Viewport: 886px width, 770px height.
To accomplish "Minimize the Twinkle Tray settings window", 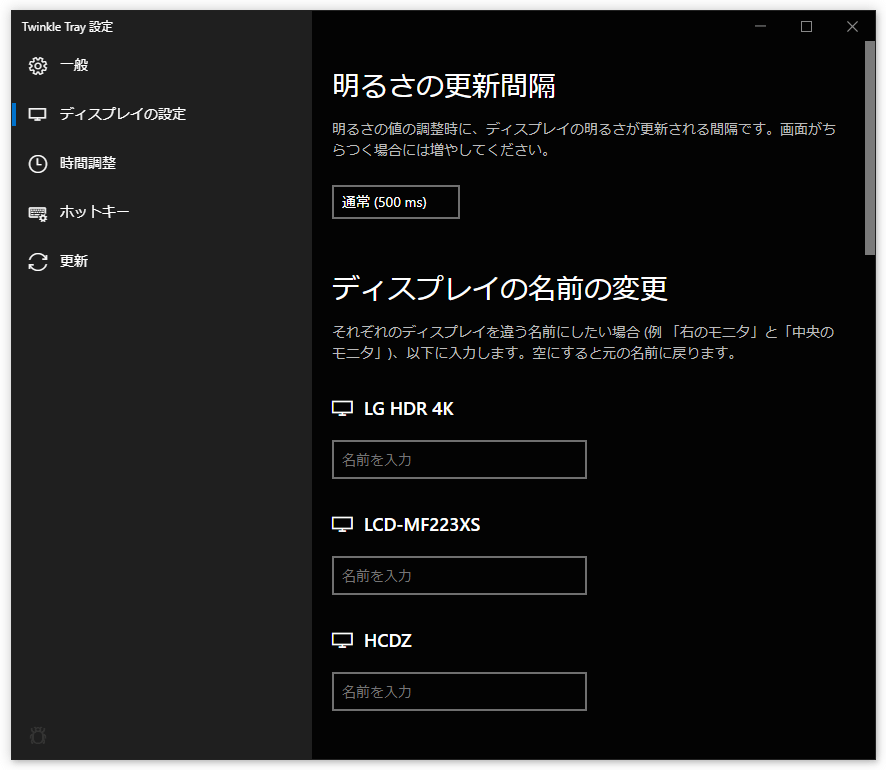I will coord(761,27).
